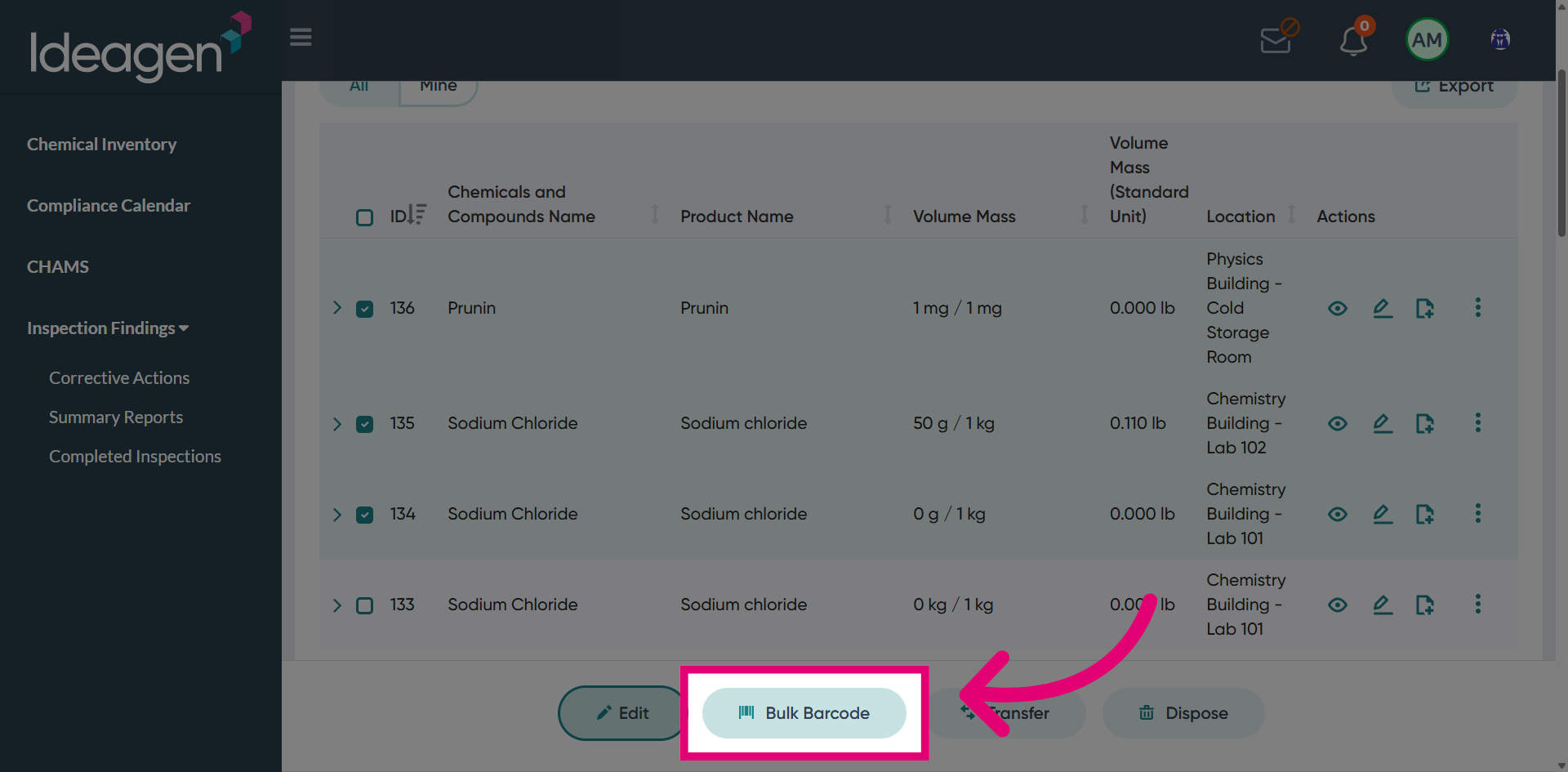View details of row 133
The width and height of the screenshot is (1568, 772).
(x=1337, y=605)
